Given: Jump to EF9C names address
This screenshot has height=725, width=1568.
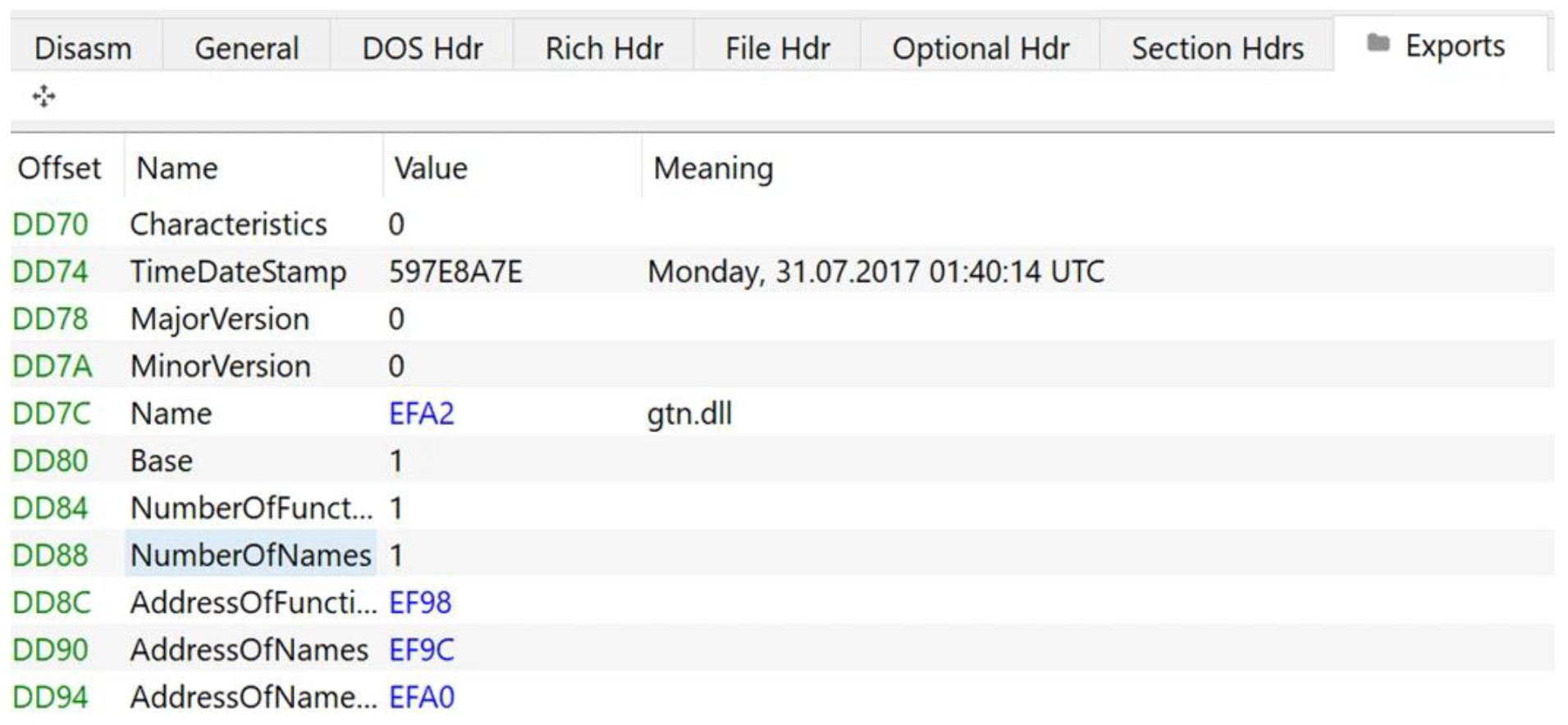Looking at the screenshot, I should click(x=421, y=650).
